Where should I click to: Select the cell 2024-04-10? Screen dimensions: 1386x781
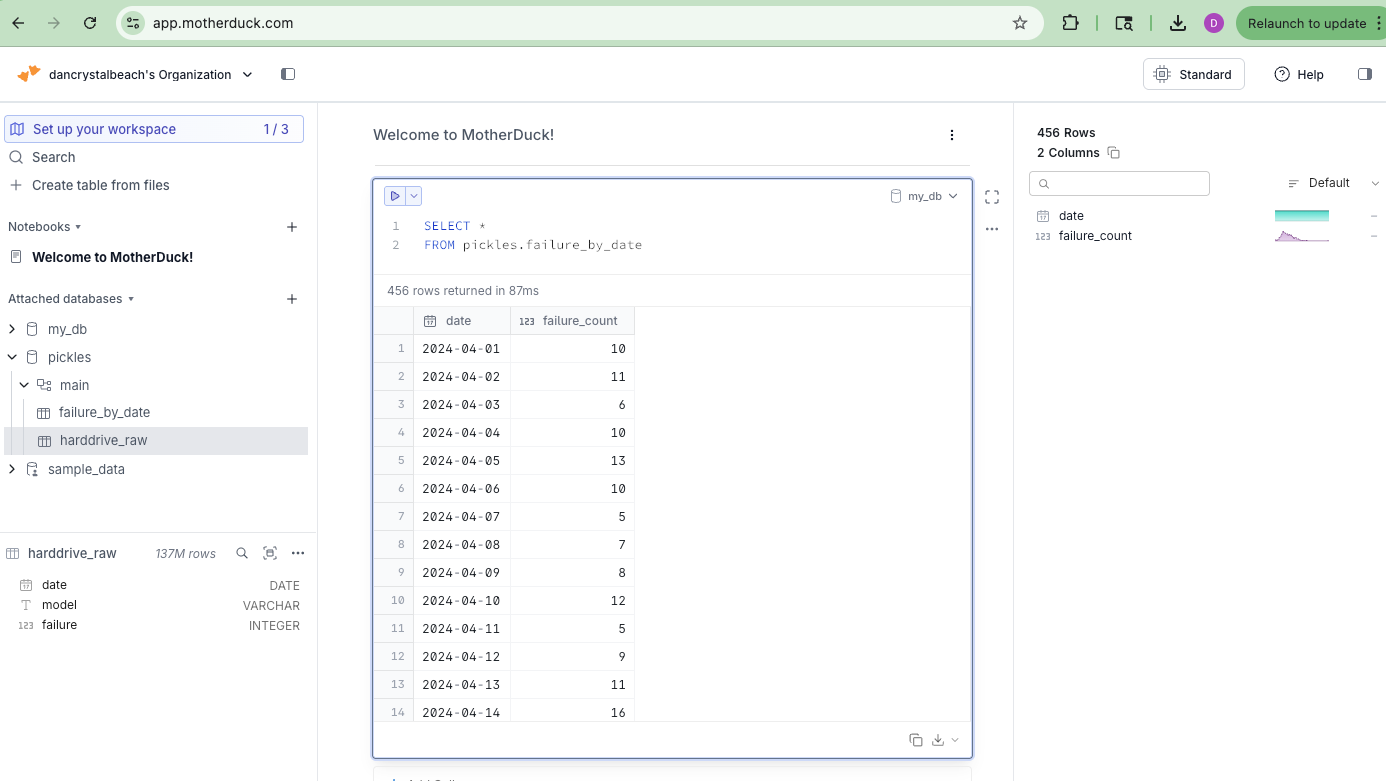click(x=462, y=601)
